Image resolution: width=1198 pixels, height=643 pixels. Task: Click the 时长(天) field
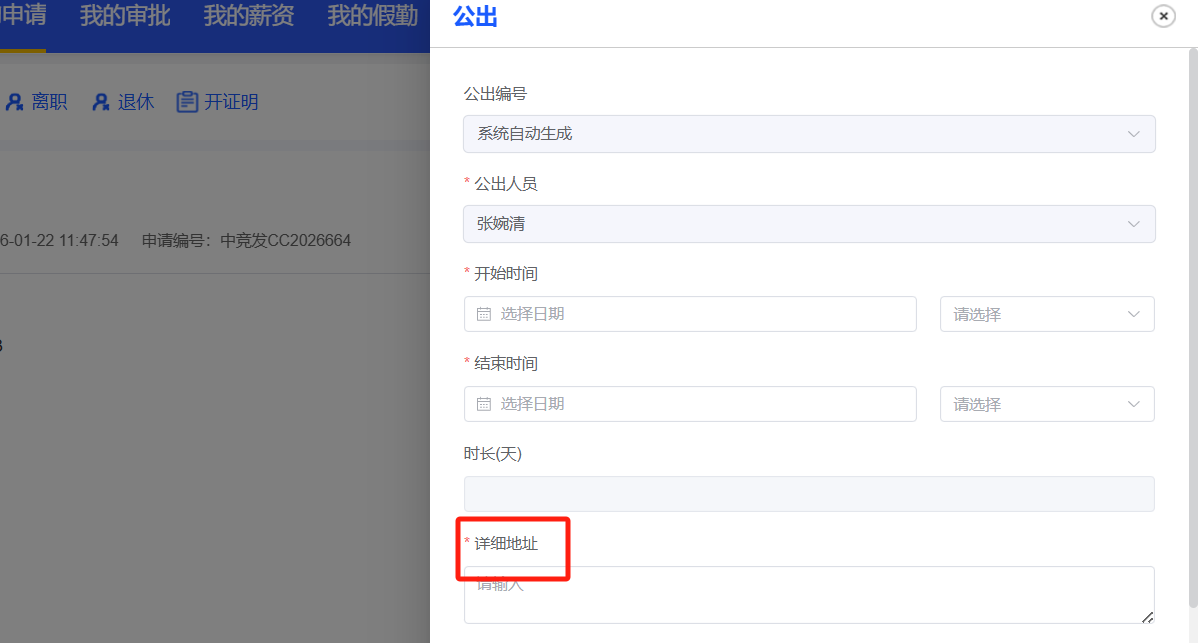(809, 494)
